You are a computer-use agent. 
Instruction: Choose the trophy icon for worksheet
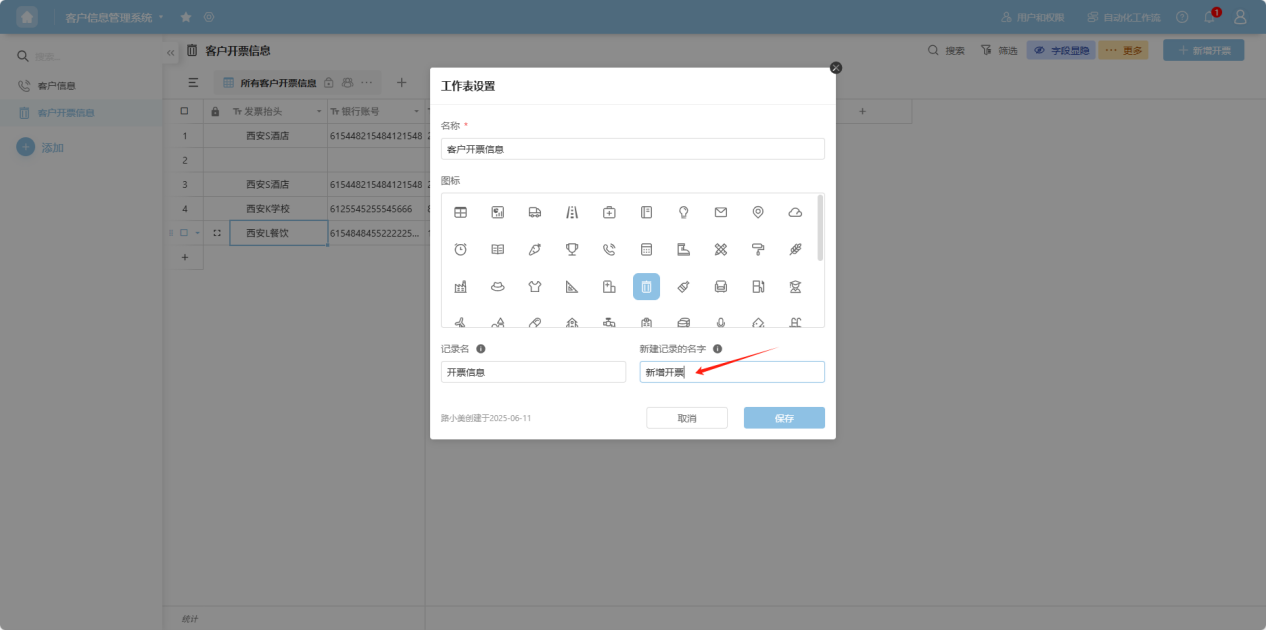pos(572,249)
